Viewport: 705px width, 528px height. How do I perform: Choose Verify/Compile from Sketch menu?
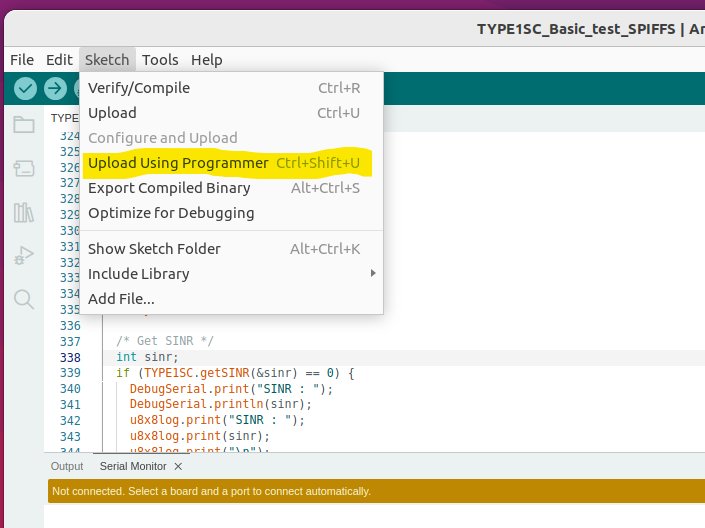[x=231, y=88]
